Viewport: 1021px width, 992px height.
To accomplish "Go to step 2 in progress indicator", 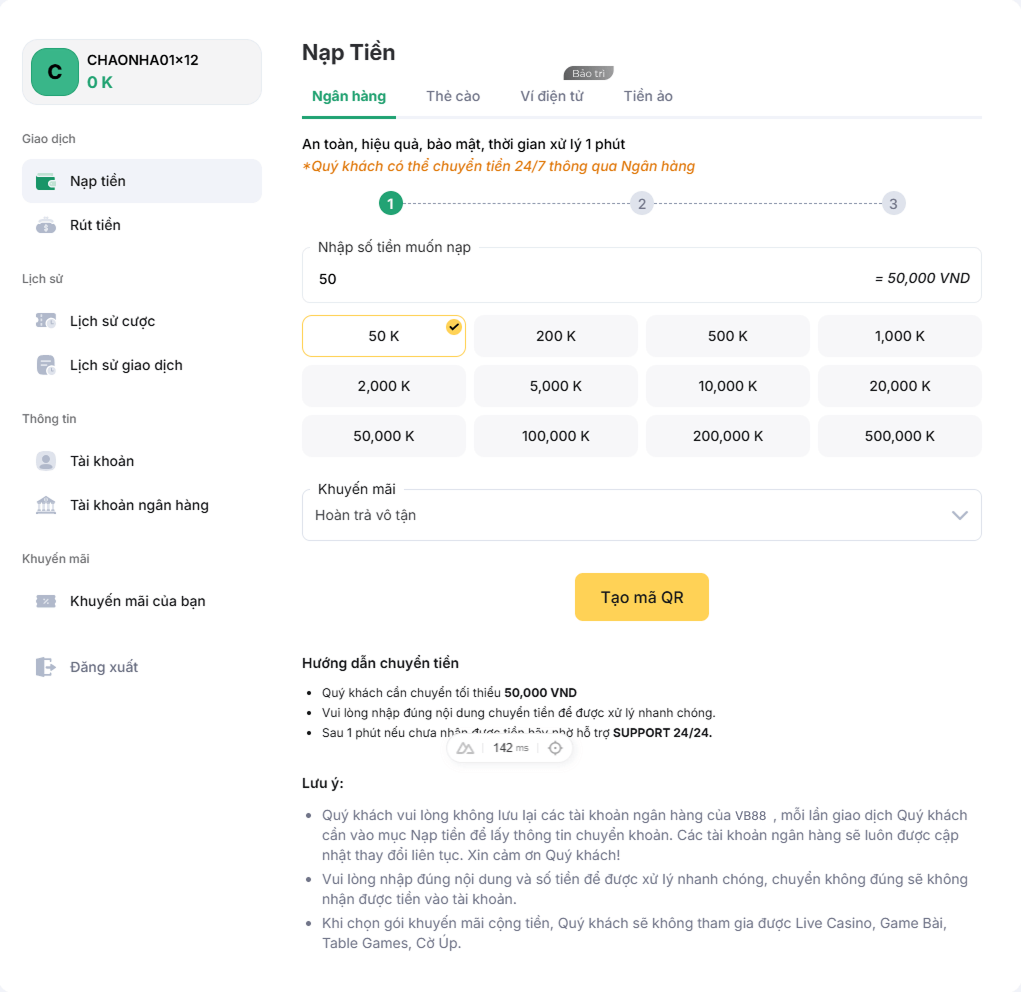I will (641, 204).
